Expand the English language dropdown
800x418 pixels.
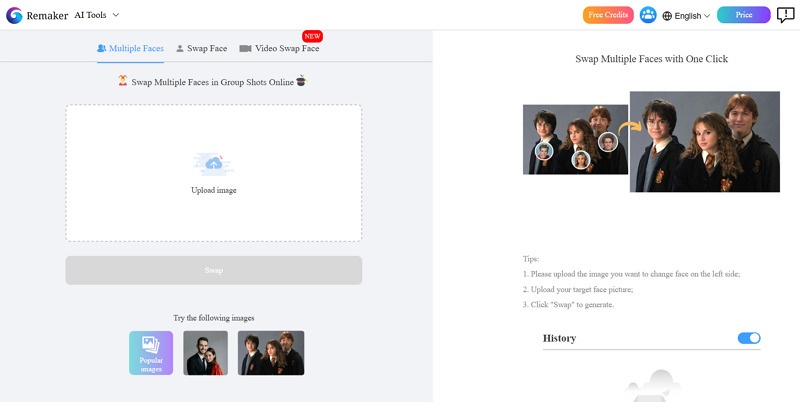pyautogui.click(x=687, y=16)
